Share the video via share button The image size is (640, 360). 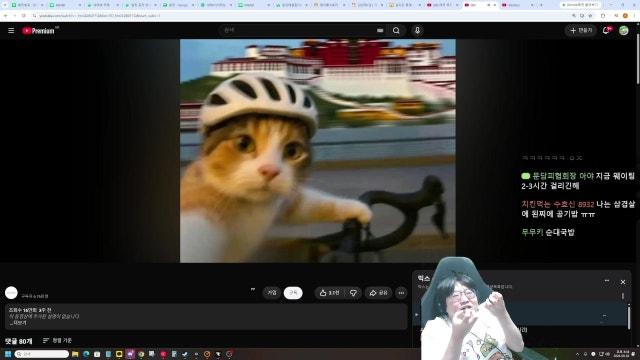coord(378,293)
